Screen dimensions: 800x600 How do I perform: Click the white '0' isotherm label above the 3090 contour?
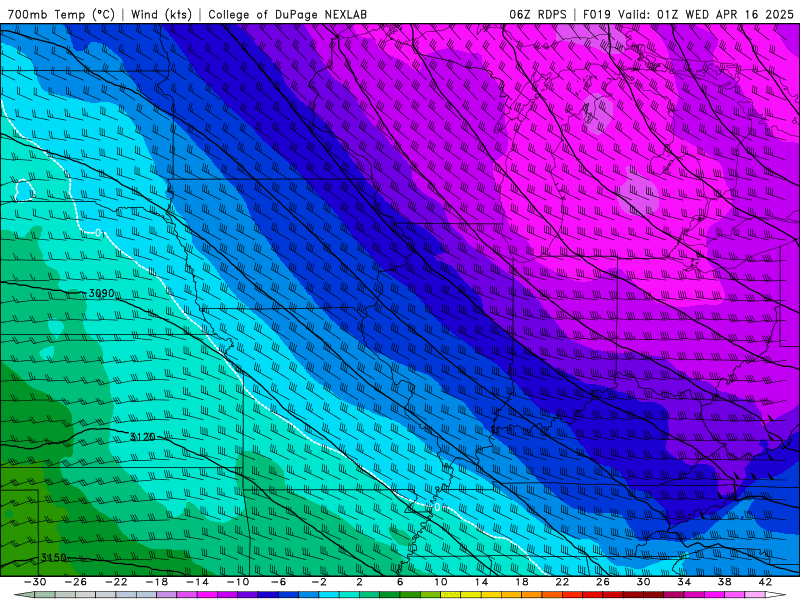tap(99, 233)
